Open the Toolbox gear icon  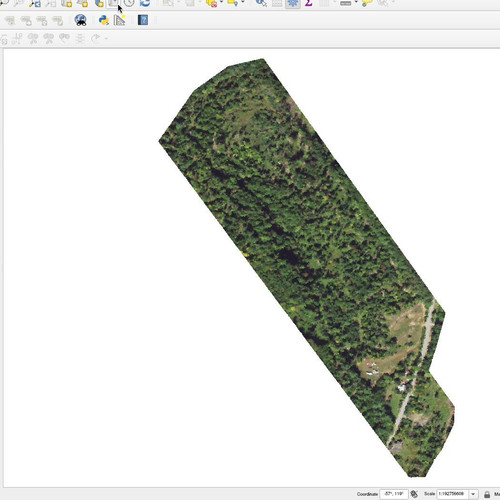(293, 3)
